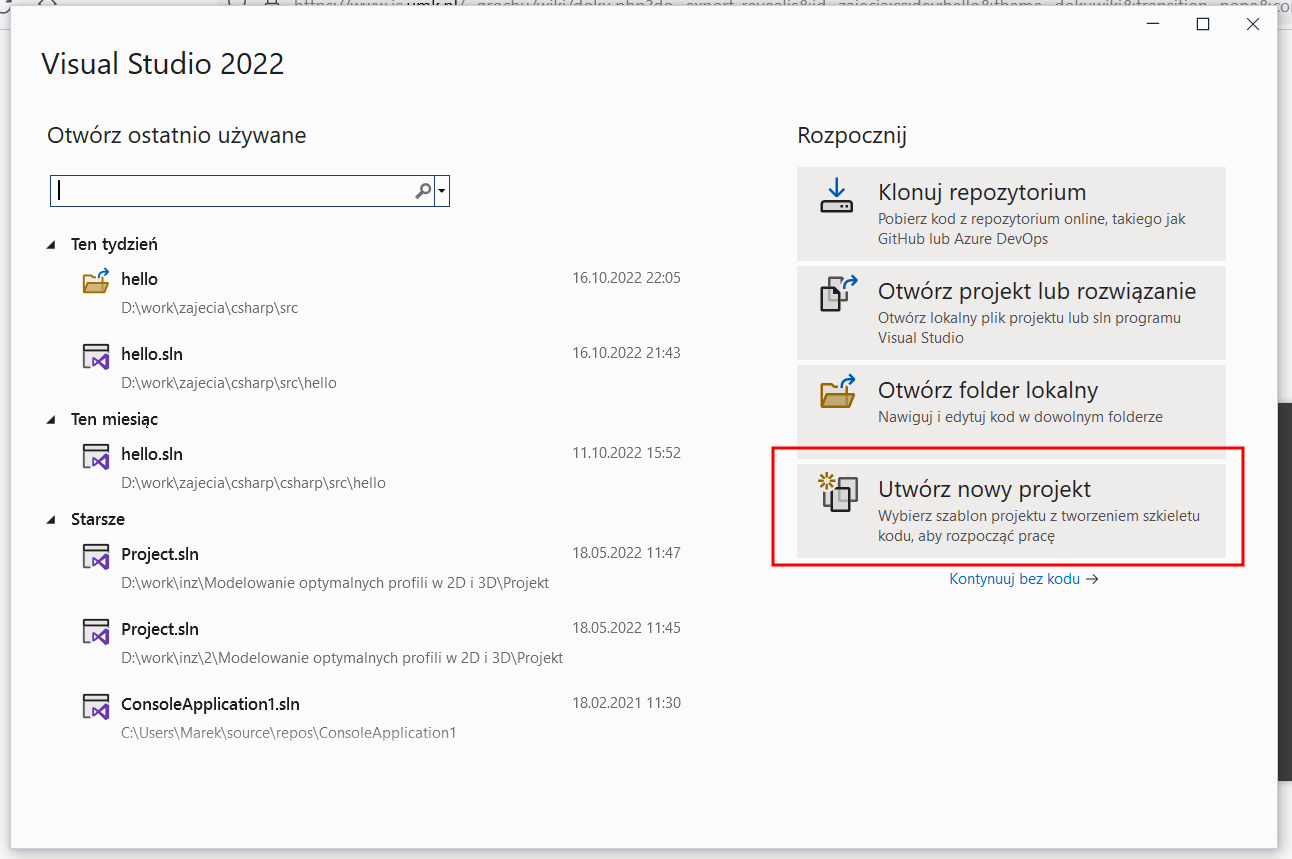
Task: Click the Utwórz nowy projekt icon
Action: pyautogui.click(x=838, y=493)
